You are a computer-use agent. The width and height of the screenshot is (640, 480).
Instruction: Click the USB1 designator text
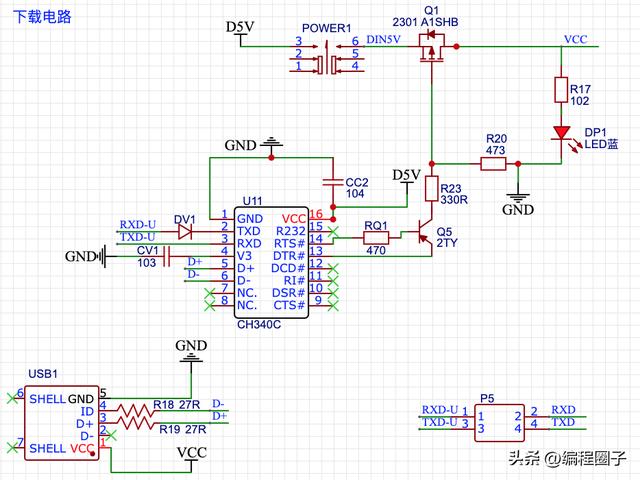coord(43,374)
